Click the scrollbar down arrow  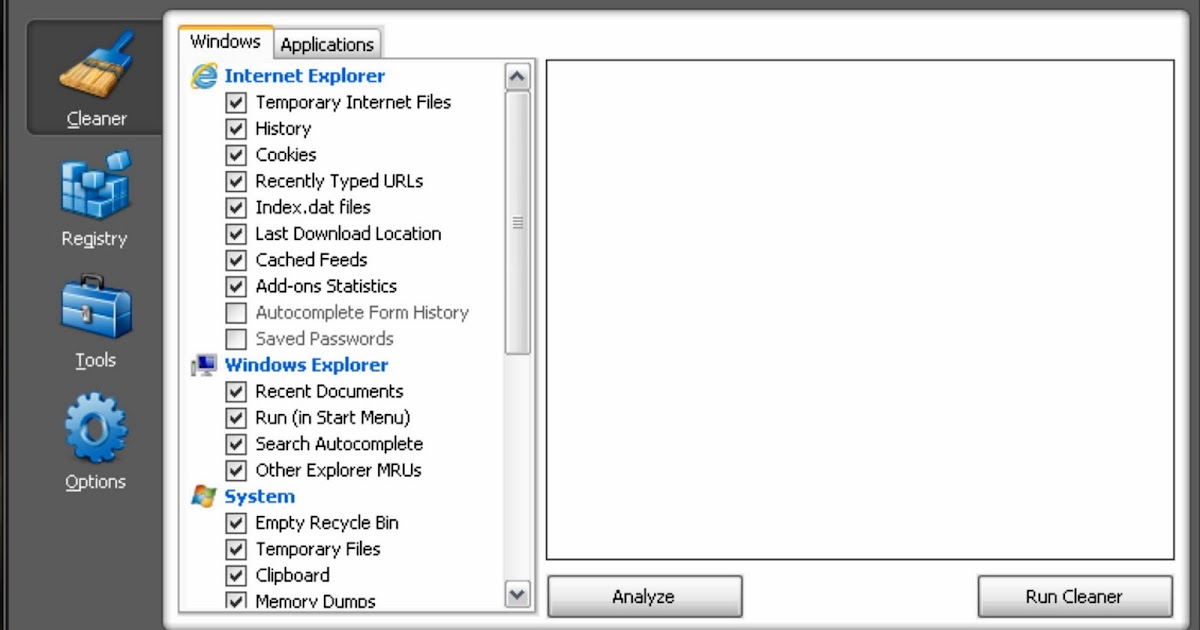[x=518, y=594]
